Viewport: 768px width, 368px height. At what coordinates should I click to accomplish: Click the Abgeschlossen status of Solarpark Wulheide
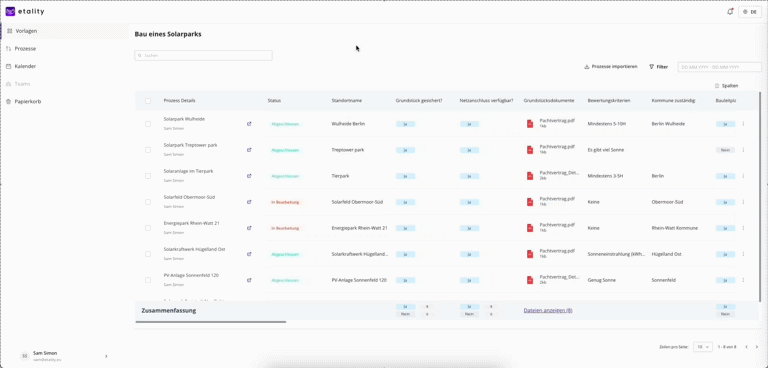click(x=285, y=124)
